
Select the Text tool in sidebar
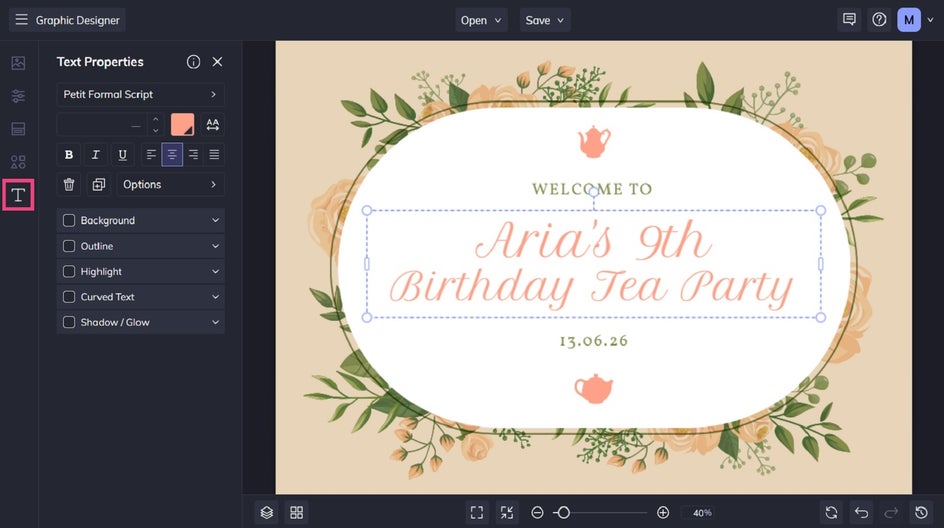[x=18, y=194]
